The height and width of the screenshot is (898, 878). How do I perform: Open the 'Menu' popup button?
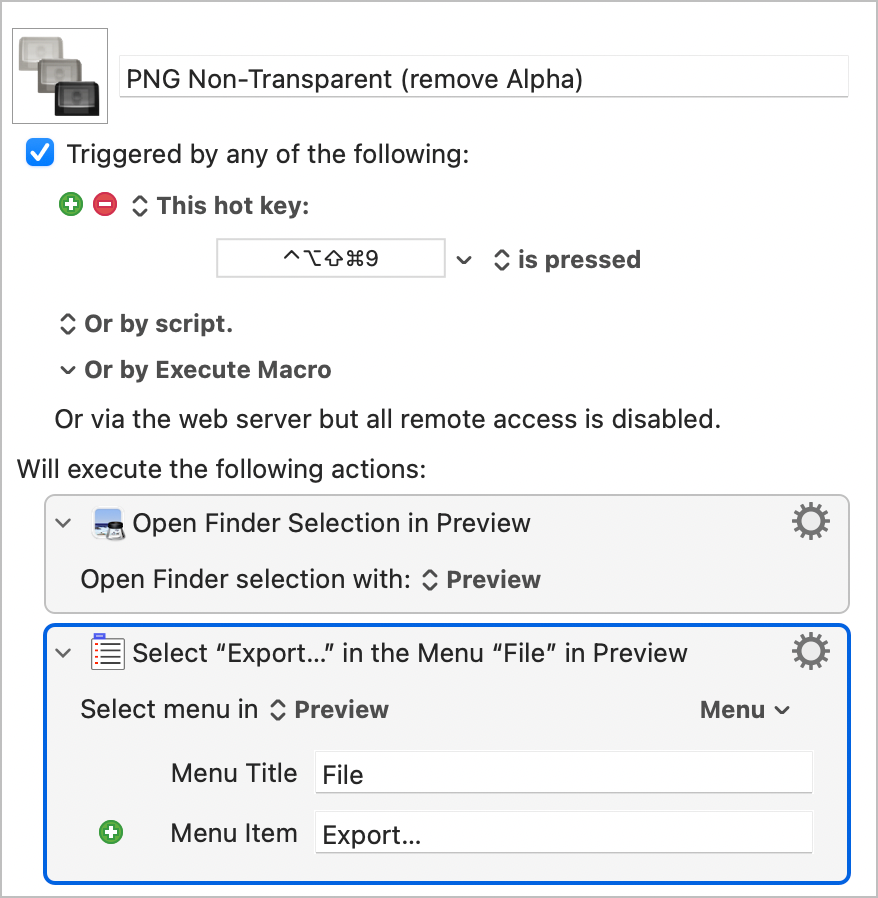pyautogui.click(x=744, y=710)
